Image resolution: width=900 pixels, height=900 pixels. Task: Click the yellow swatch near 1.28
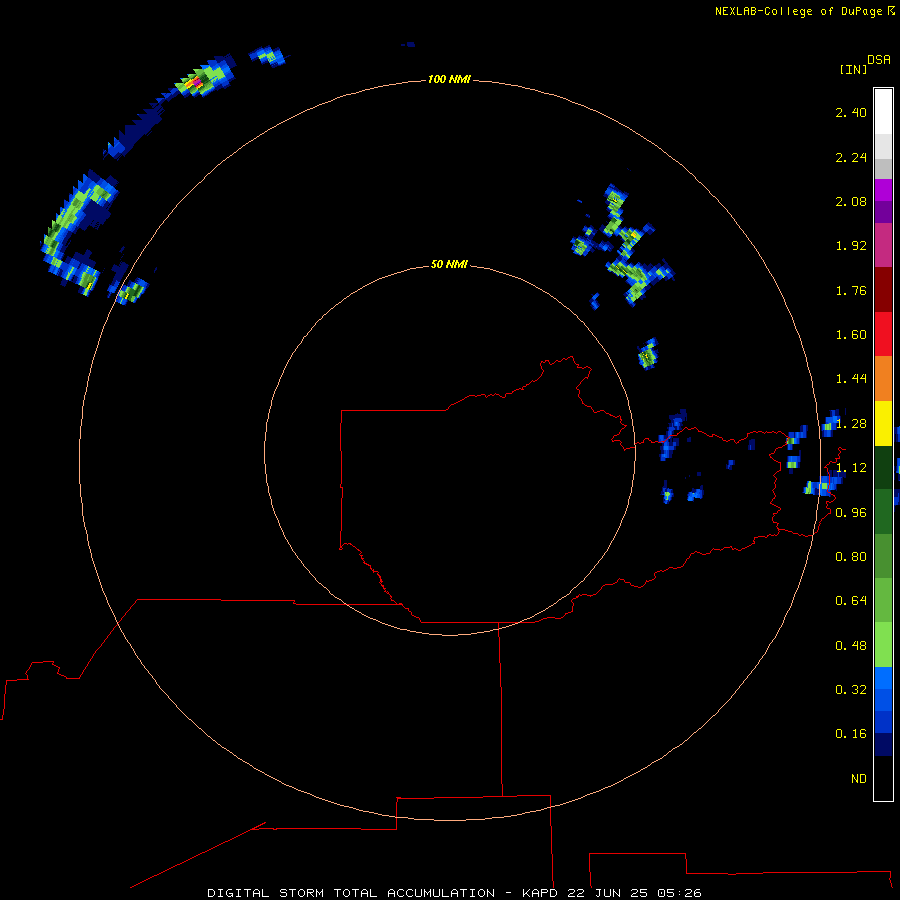(883, 423)
